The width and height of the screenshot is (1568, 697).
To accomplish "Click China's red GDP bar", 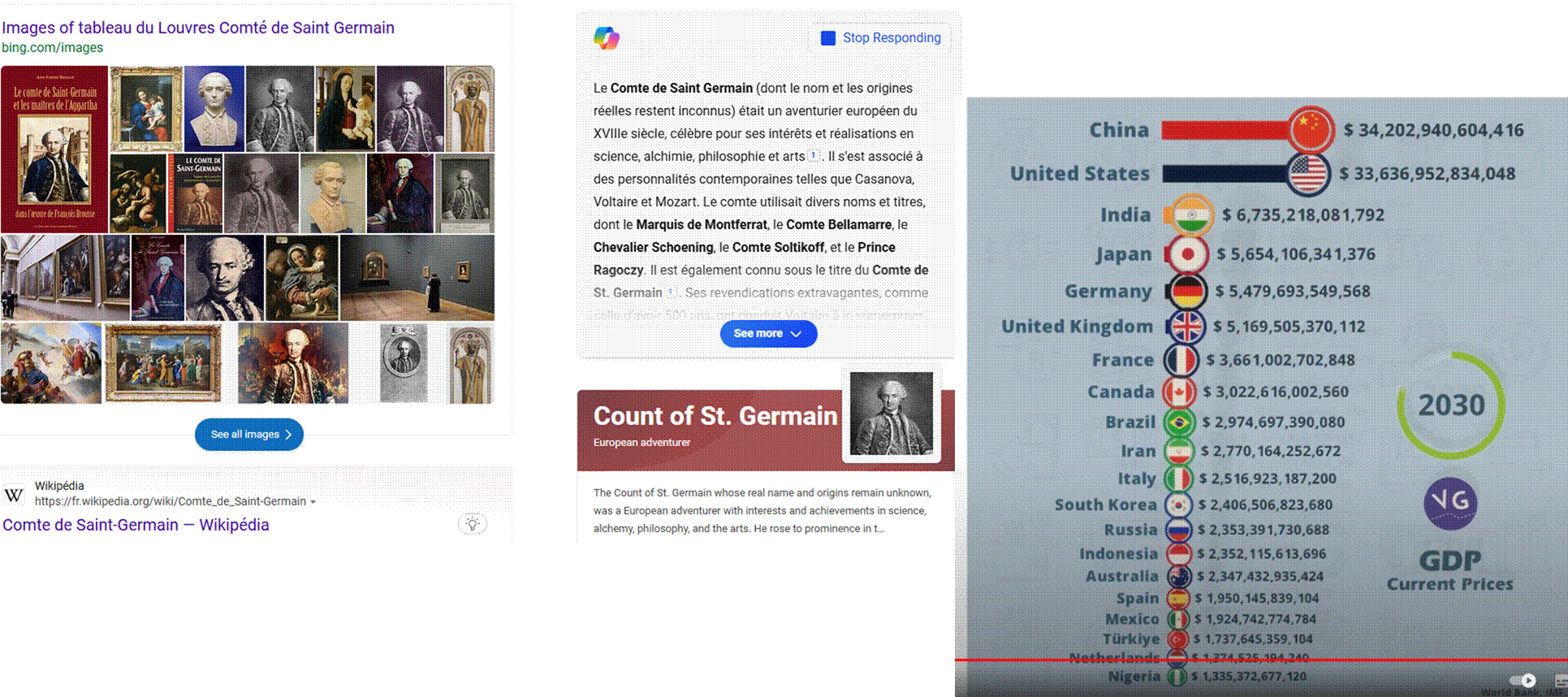I will tap(1225, 130).
